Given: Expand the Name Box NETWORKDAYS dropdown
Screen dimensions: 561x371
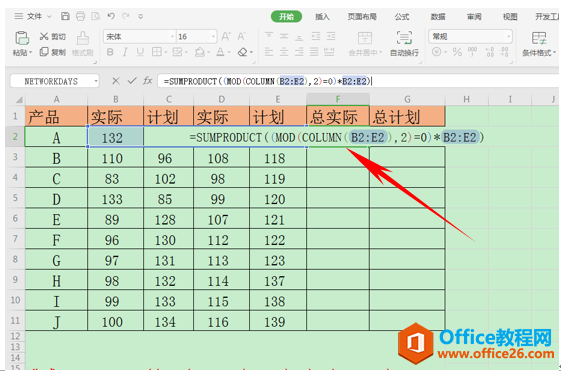Looking at the screenshot, I should coord(96,82).
